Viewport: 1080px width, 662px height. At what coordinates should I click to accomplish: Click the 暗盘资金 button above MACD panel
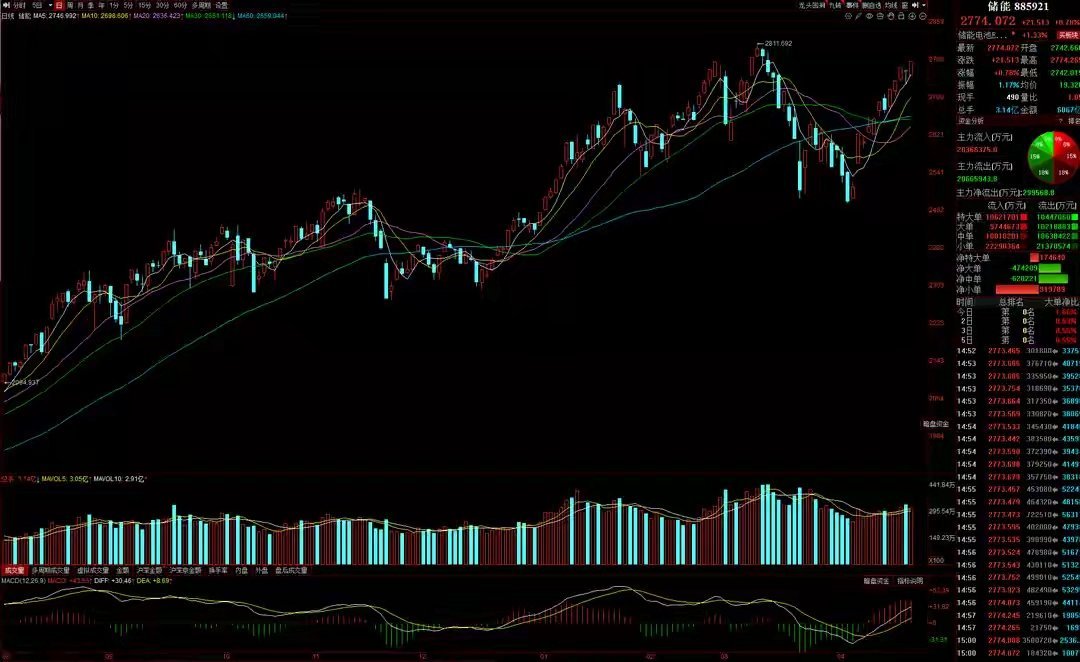point(876,581)
